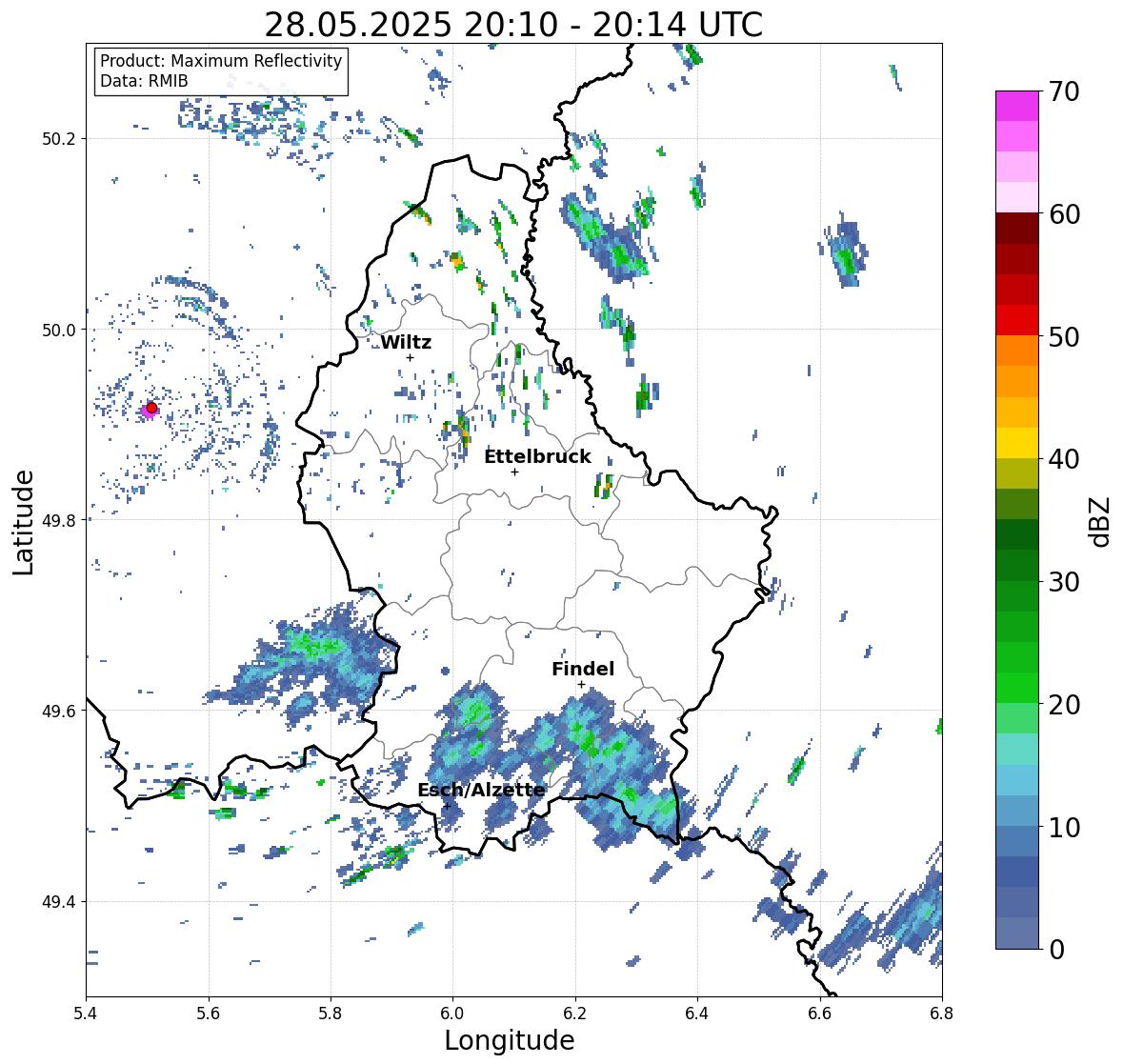Viewport: 1123px width, 1064px height.
Task: Click the 5.4 longitude tick label
Action: pos(86,1014)
